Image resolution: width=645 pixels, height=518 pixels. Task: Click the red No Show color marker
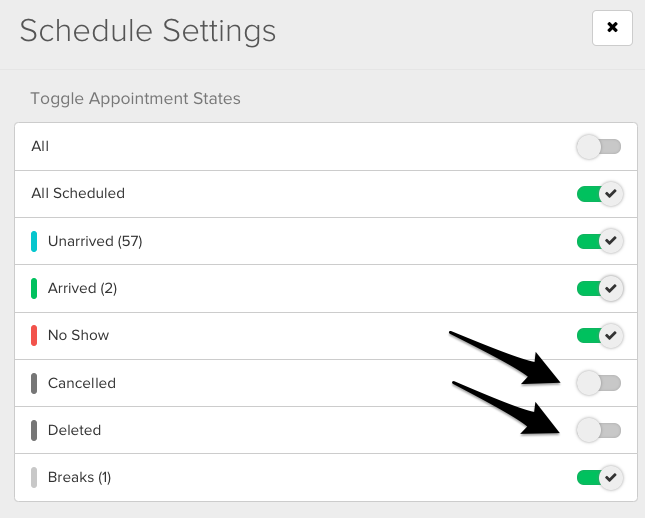coord(34,335)
